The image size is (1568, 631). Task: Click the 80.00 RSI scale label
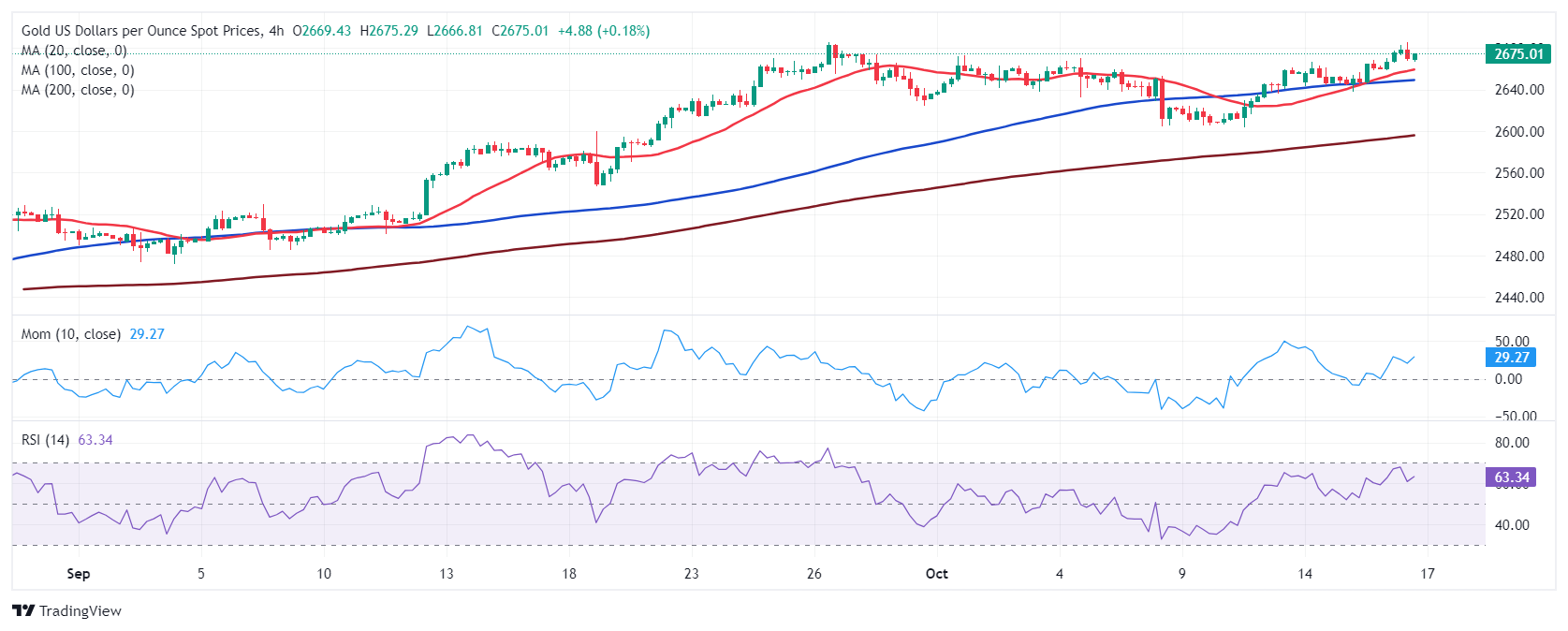tap(1512, 443)
